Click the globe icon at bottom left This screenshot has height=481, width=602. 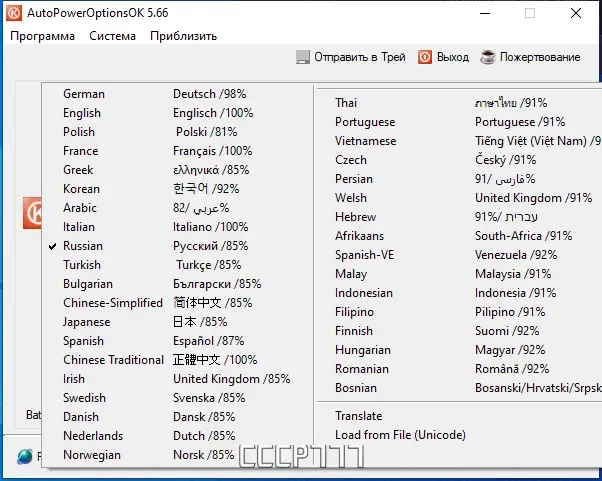[x=25, y=456]
